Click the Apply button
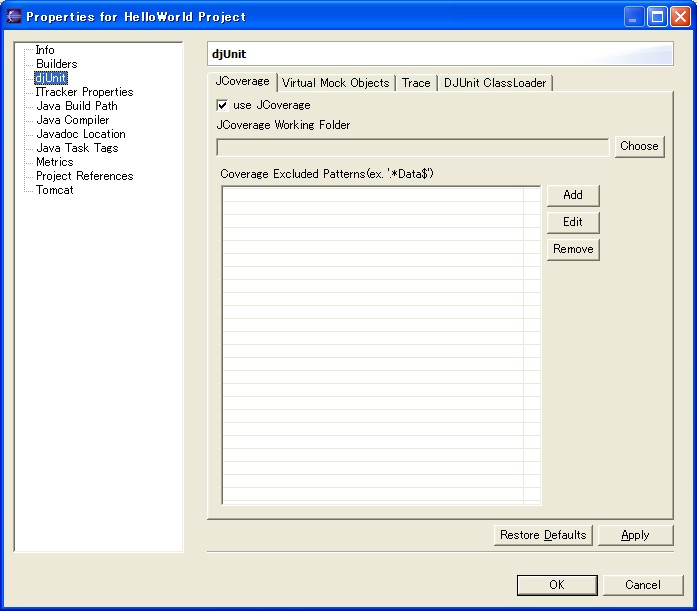Viewport: 697px width, 611px height. [x=636, y=535]
